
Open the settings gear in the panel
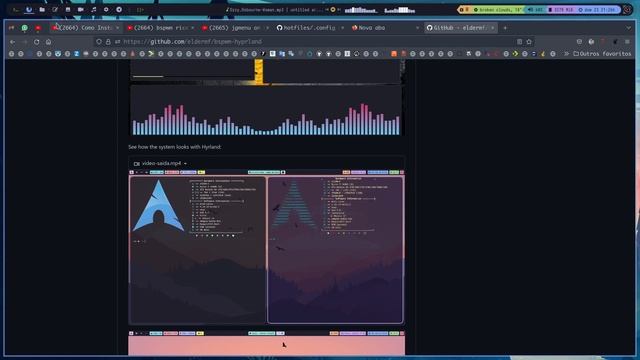[x=106, y=9]
